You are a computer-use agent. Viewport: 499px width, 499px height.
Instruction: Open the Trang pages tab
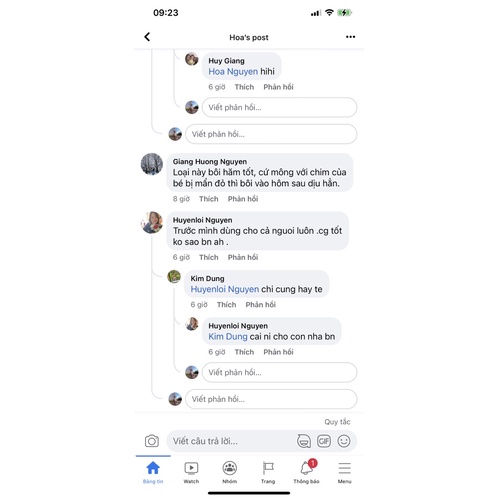click(x=268, y=471)
